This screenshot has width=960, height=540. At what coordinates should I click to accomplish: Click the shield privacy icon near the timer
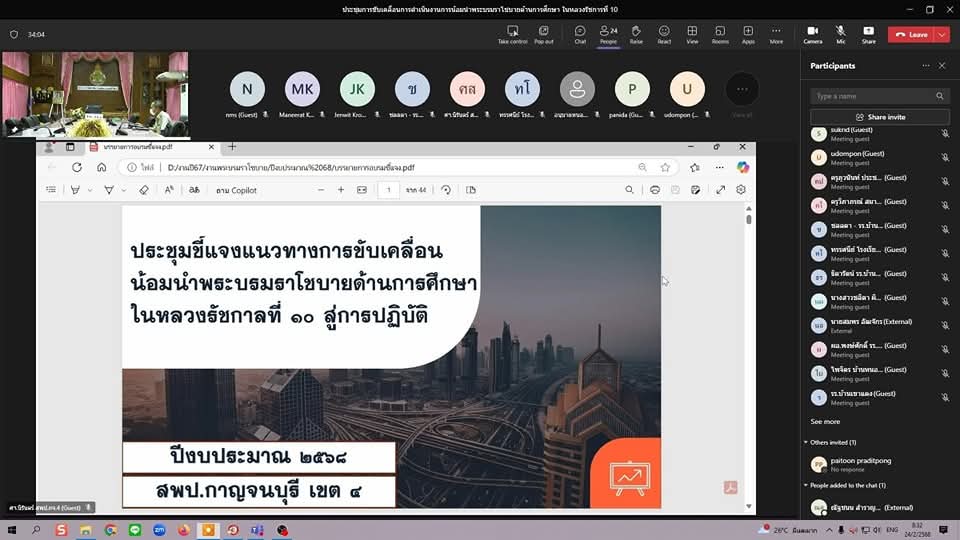click(14, 35)
